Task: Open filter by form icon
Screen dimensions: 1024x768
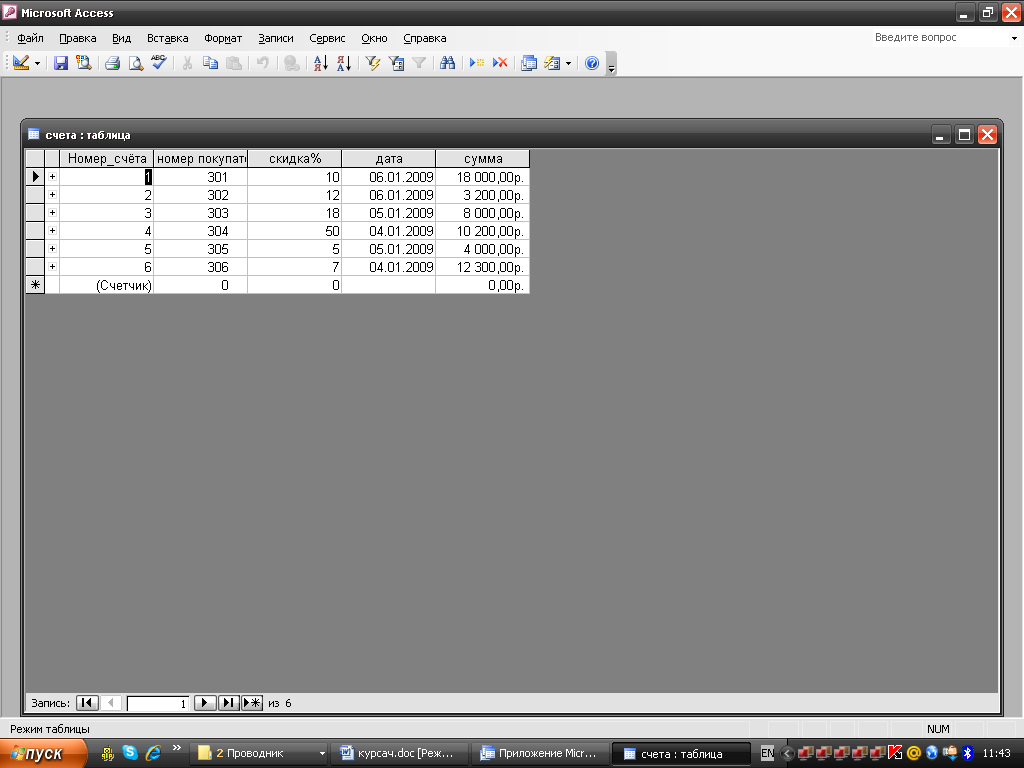Action: (x=396, y=63)
